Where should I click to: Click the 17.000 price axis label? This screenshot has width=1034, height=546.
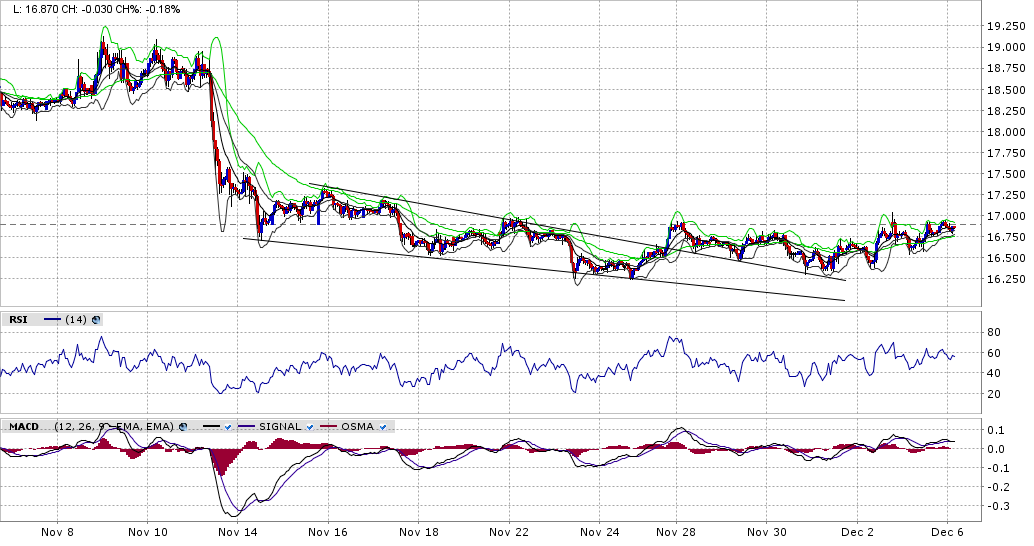(1002, 216)
